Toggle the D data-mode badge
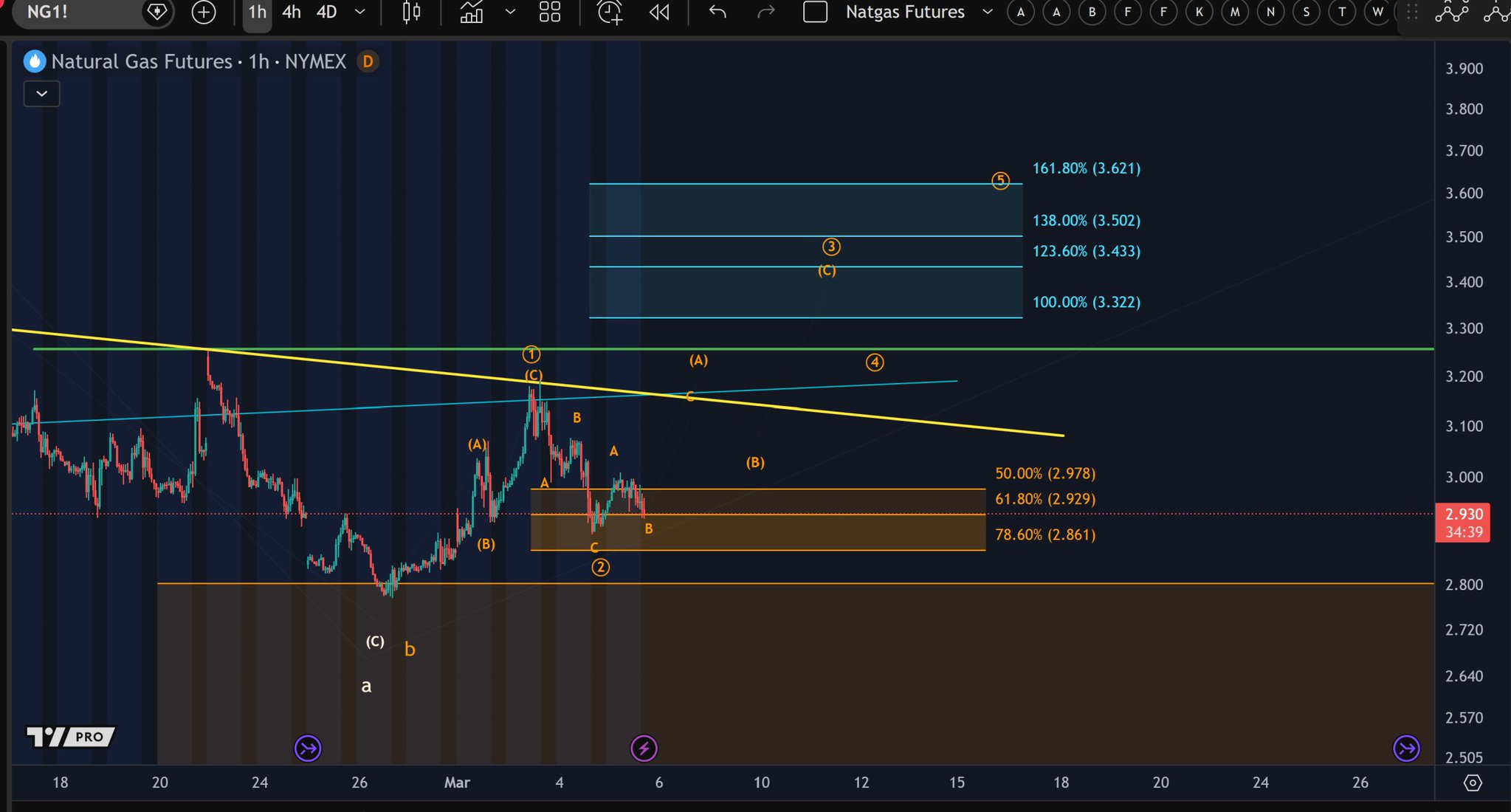Viewport: 1511px width, 812px height. (368, 61)
